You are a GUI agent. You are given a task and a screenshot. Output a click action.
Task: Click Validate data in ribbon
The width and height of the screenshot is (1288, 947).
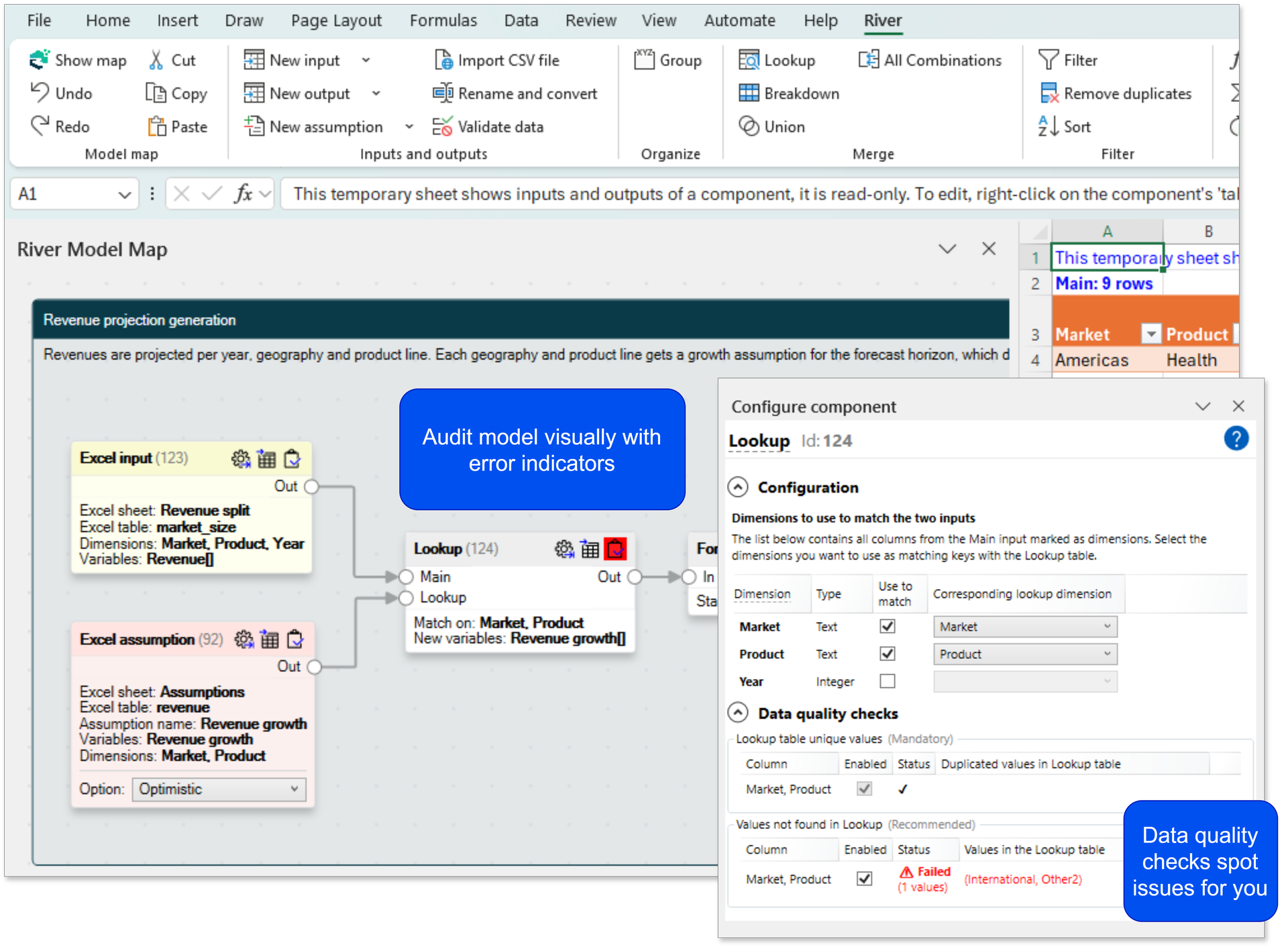coord(488,127)
